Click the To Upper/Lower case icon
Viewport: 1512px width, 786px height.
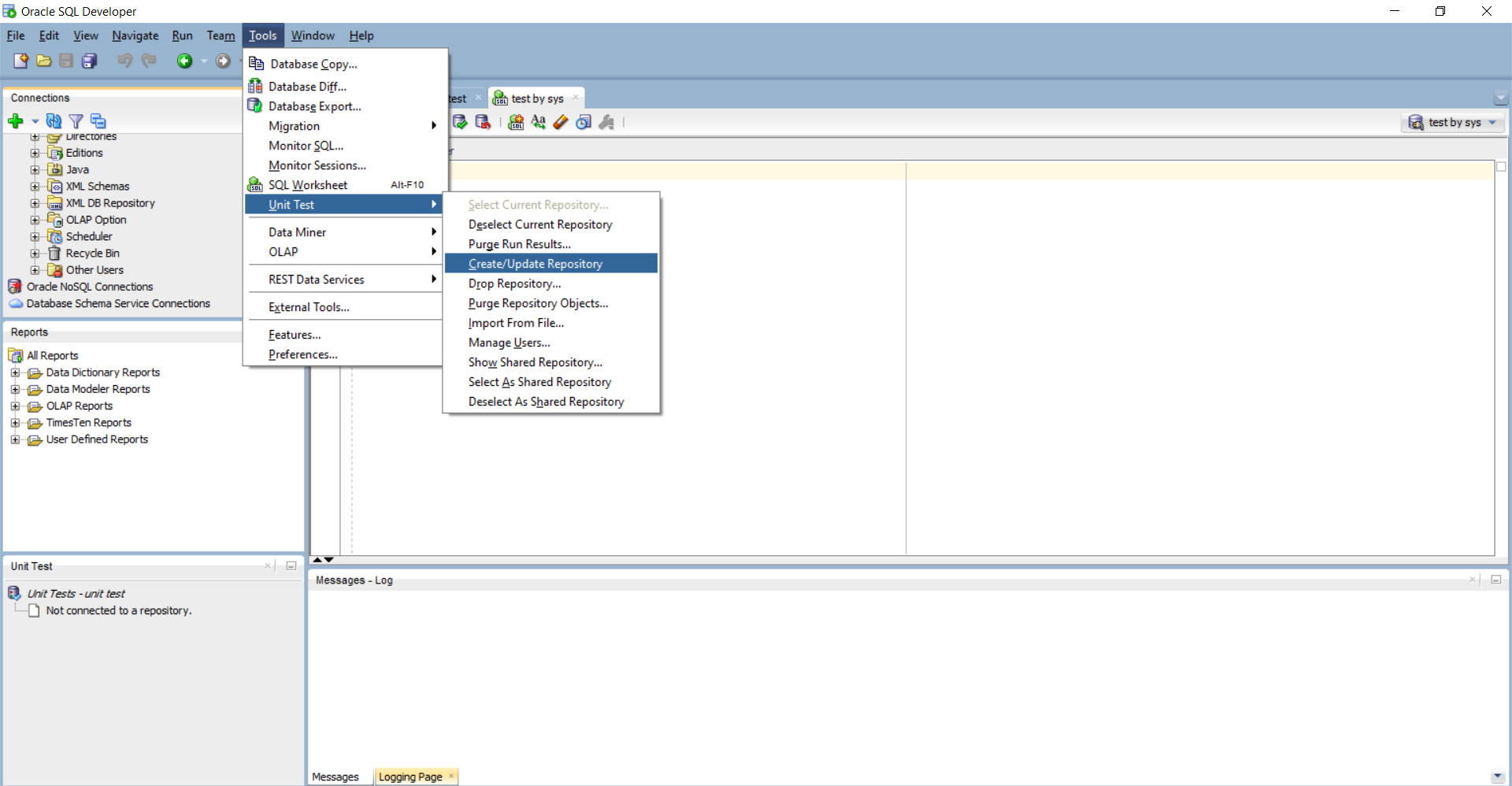(x=539, y=122)
